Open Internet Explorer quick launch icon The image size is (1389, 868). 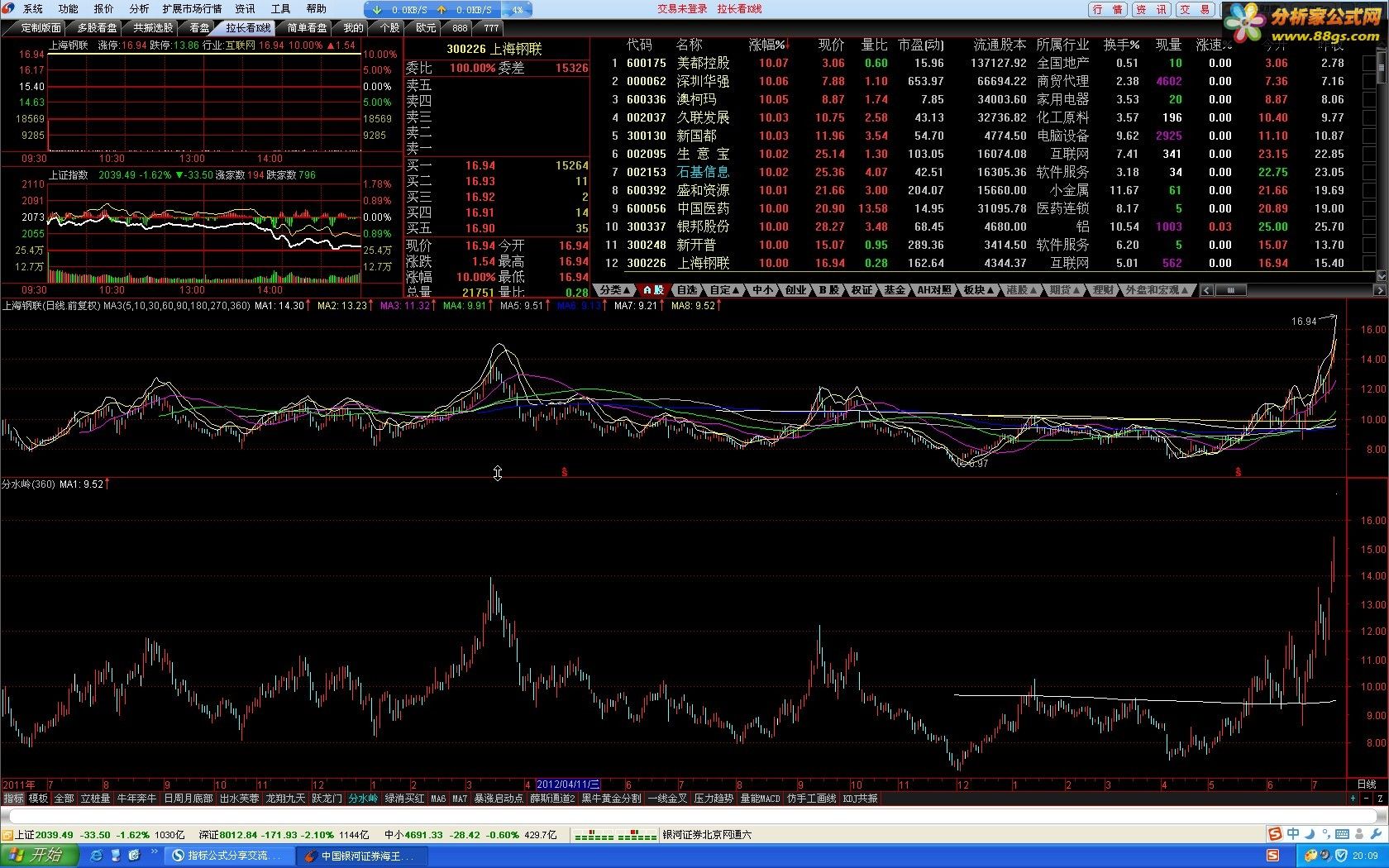98,855
